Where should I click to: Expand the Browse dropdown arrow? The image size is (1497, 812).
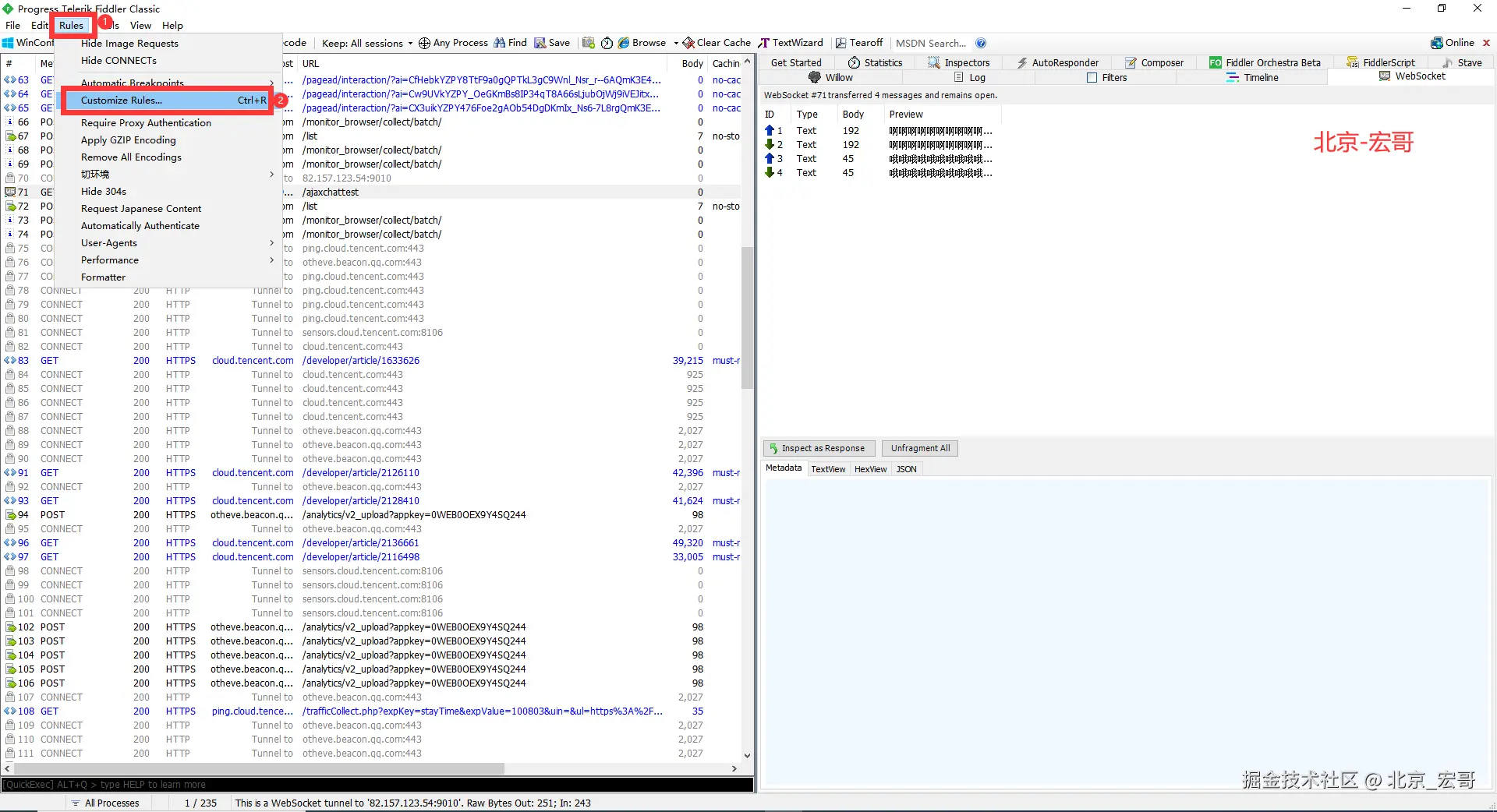tap(676, 43)
